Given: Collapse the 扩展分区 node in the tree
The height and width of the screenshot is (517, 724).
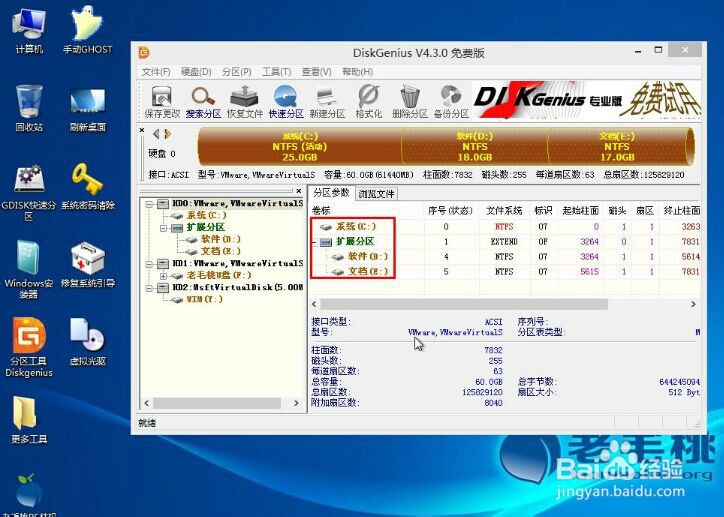Looking at the screenshot, I should tap(163, 228).
